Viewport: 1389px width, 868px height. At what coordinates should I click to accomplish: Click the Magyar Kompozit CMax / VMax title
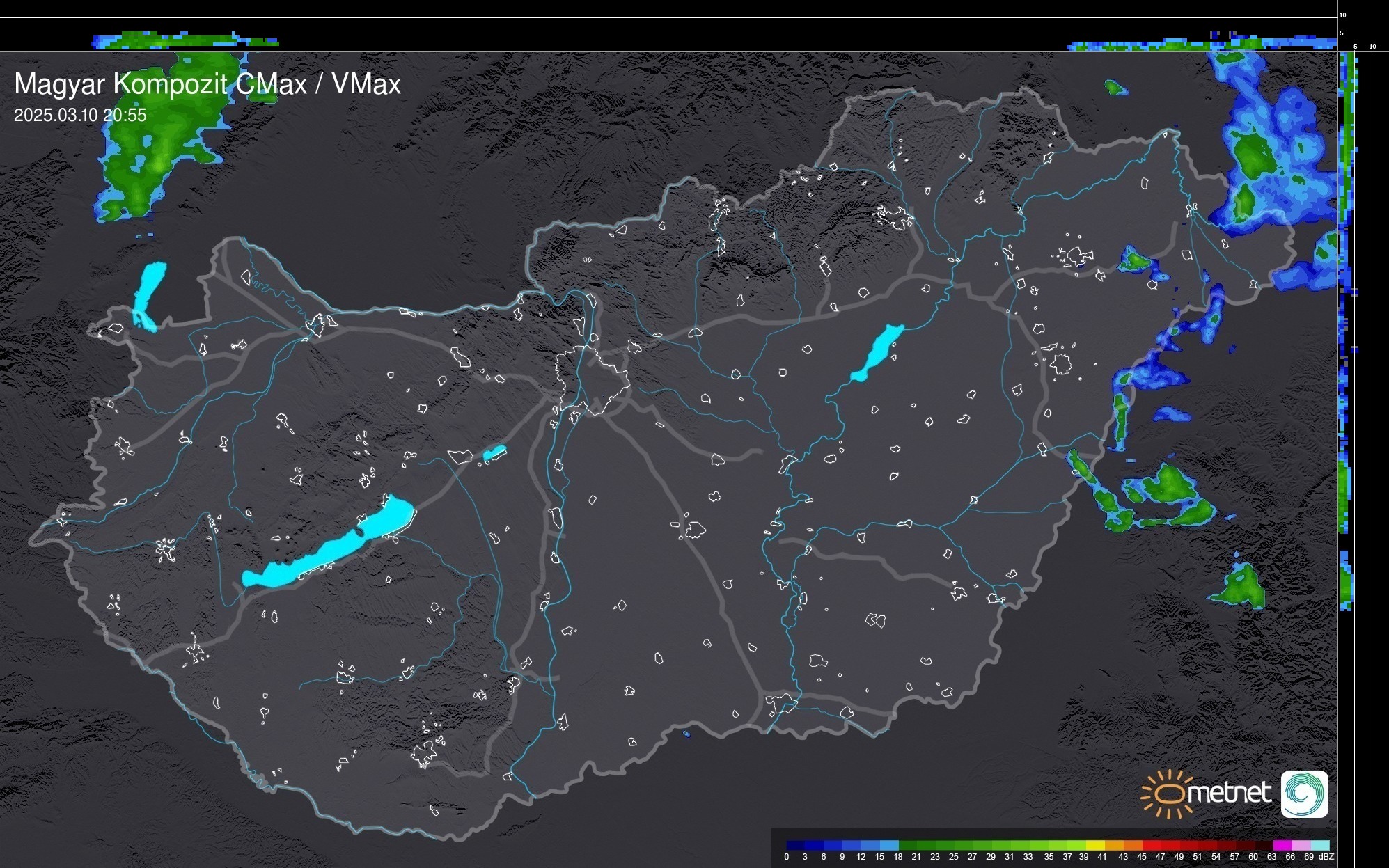[x=207, y=84]
